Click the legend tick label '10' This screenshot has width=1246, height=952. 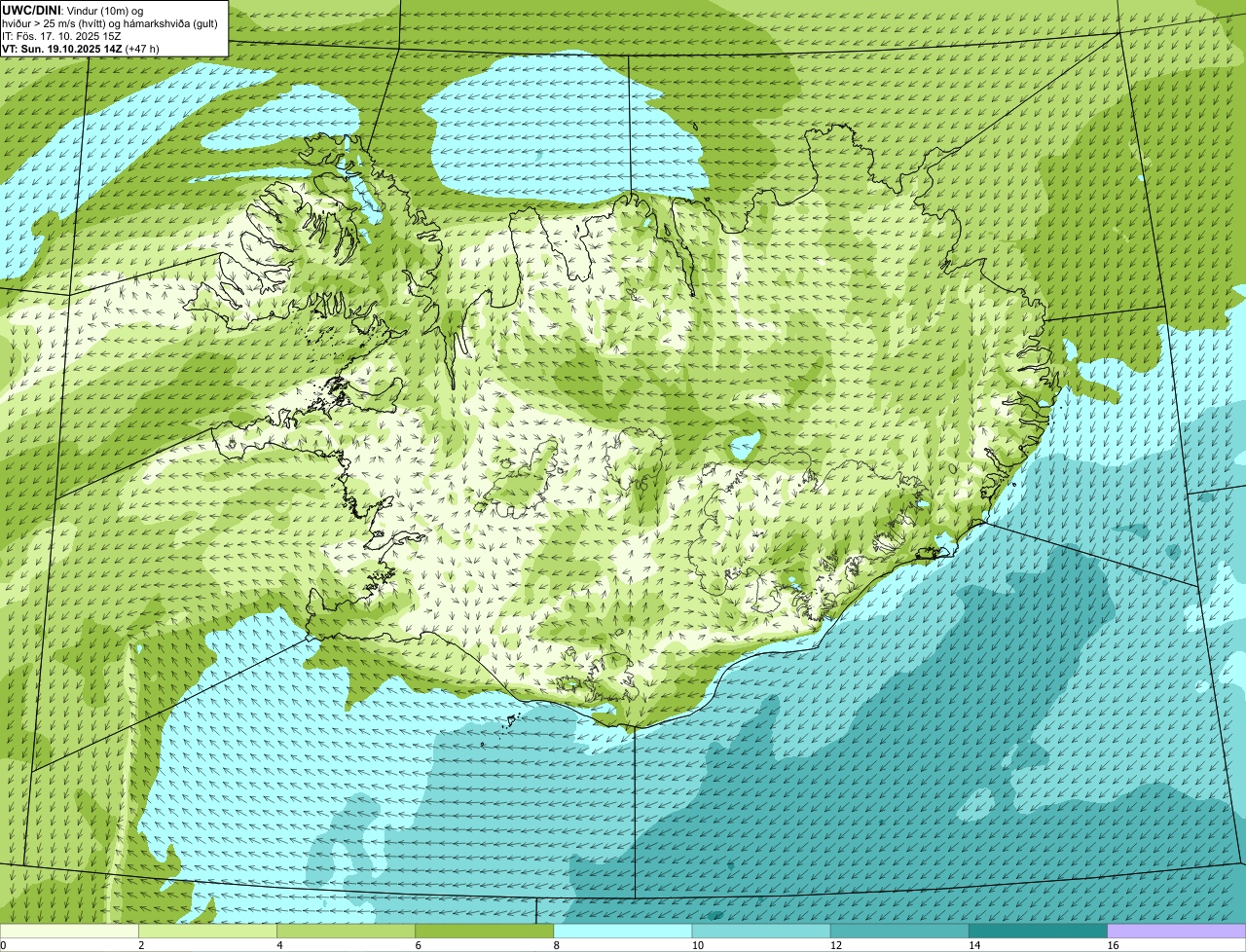coord(698,945)
